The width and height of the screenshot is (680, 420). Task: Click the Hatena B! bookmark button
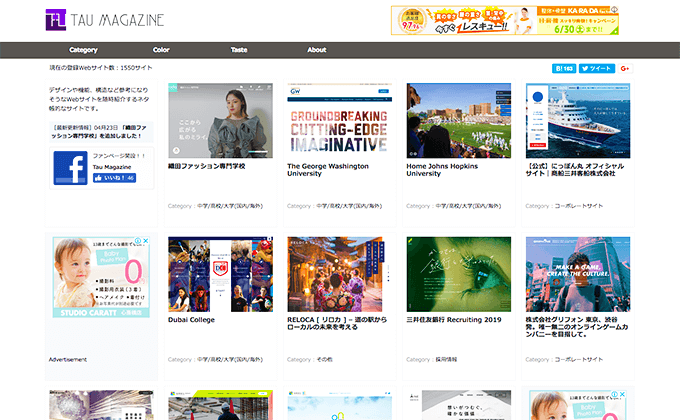(x=564, y=69)
